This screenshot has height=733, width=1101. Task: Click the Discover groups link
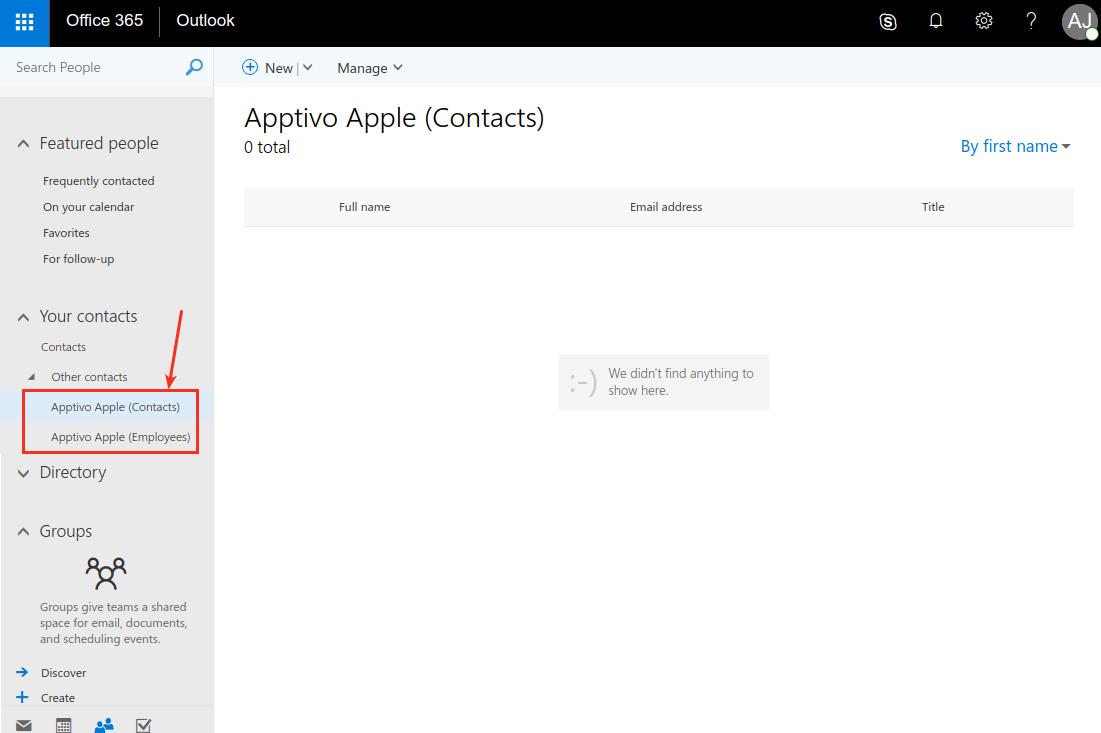(63, 673)
